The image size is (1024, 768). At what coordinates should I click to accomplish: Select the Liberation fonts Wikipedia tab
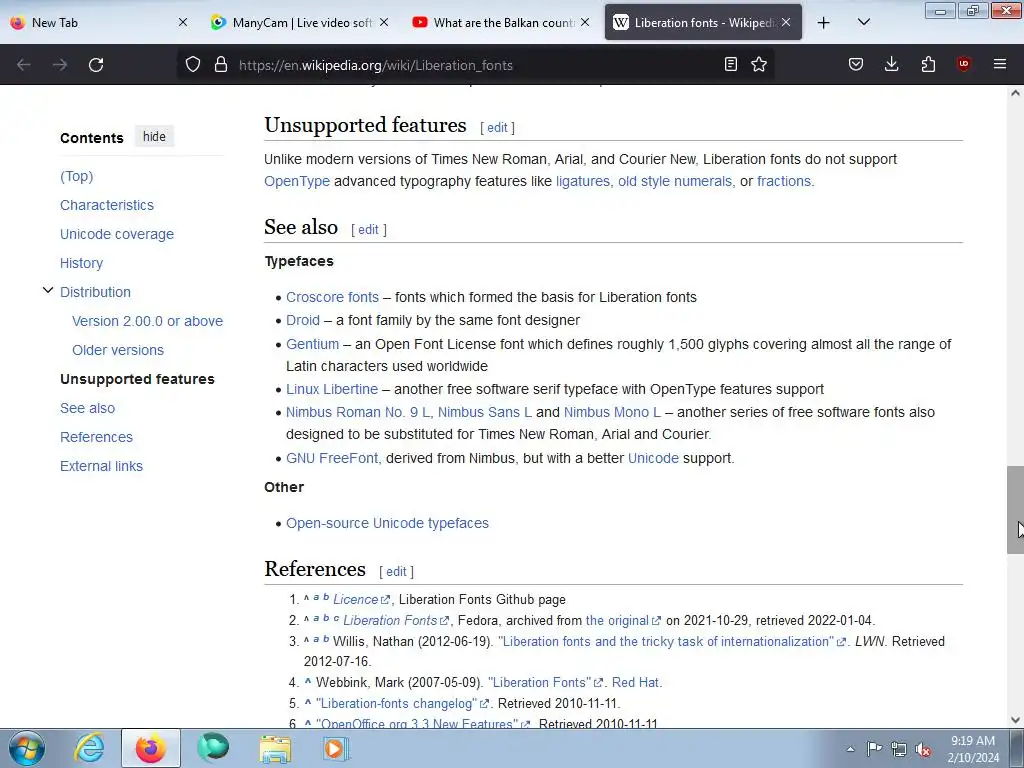[x=703, y=23]
